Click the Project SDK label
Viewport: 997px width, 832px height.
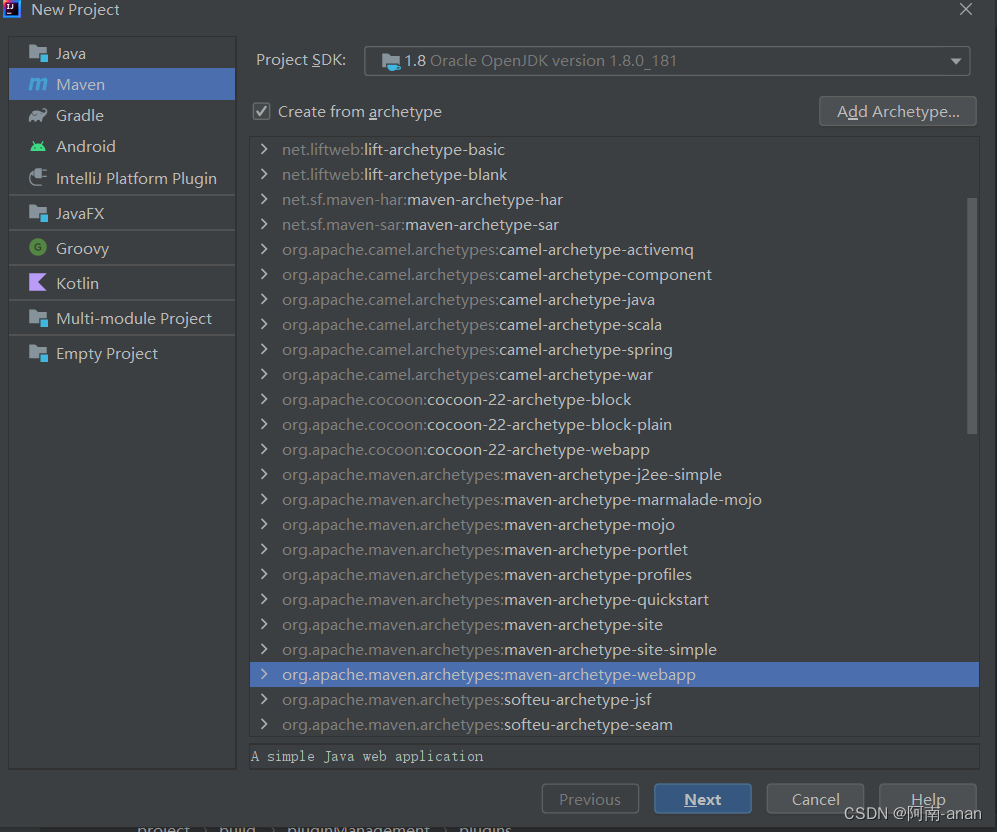coord(301,60)
